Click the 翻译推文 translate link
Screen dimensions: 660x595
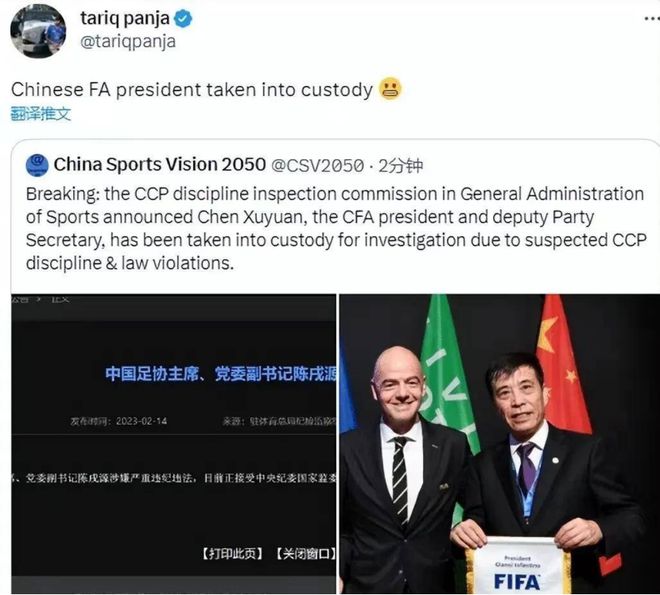coord(41,114)
